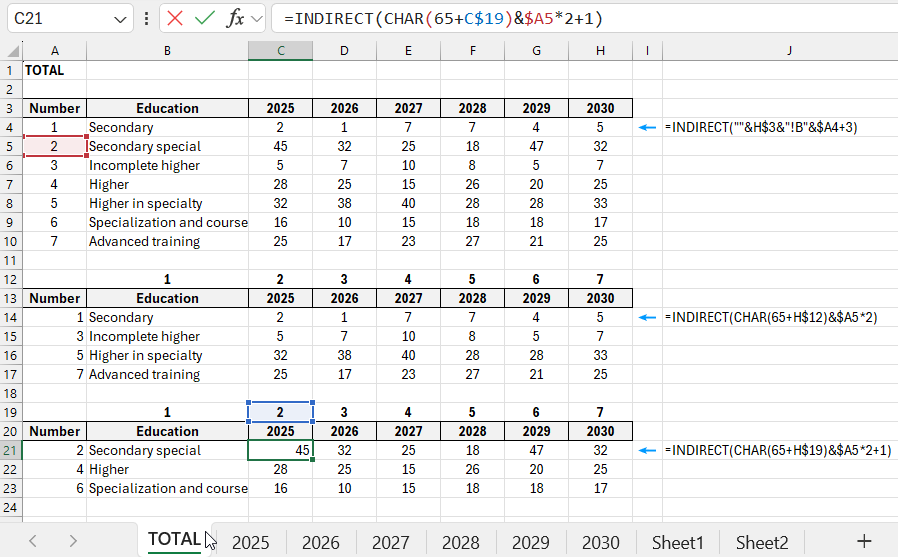Expand the function dropdown next to fx
Viewport: 898px width, 557px height.
point(257,19)
